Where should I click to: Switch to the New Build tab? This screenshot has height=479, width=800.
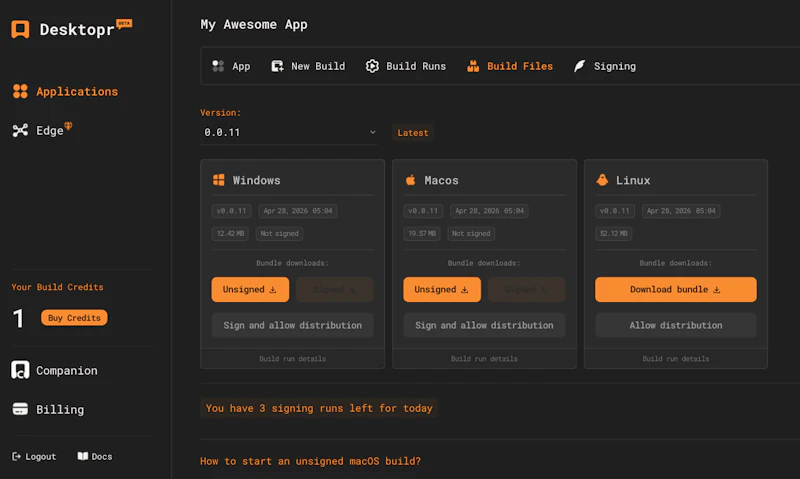[308, 66]
